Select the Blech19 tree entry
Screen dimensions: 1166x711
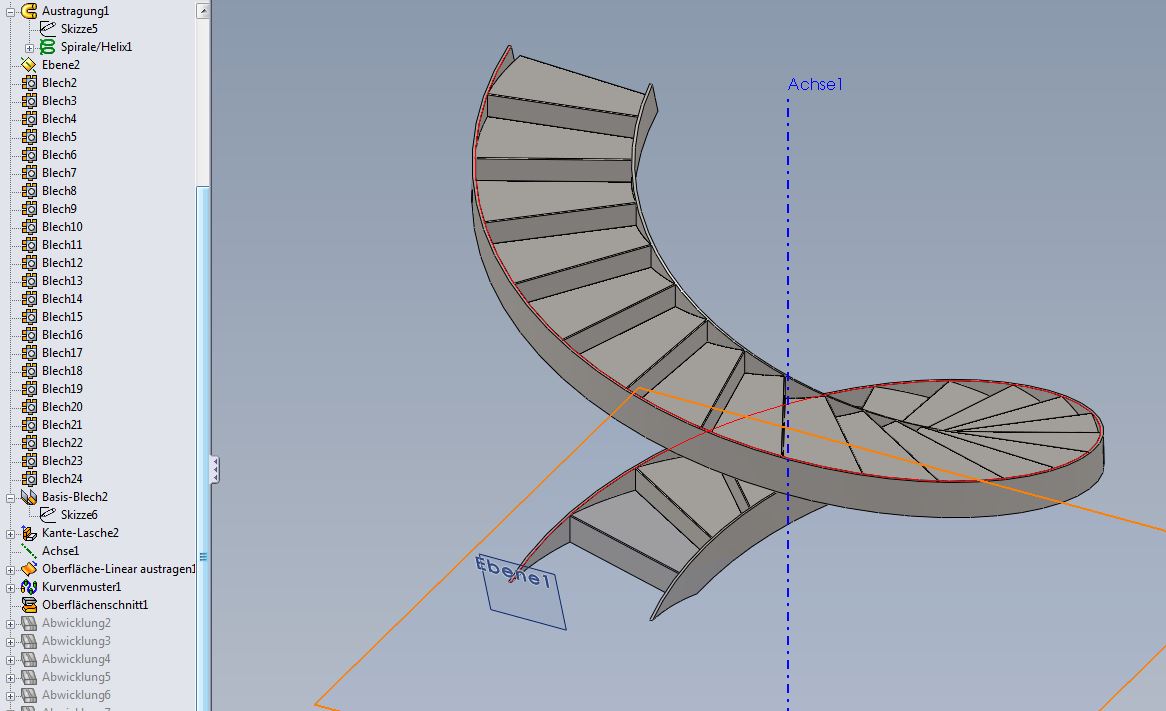click(62, 389)
